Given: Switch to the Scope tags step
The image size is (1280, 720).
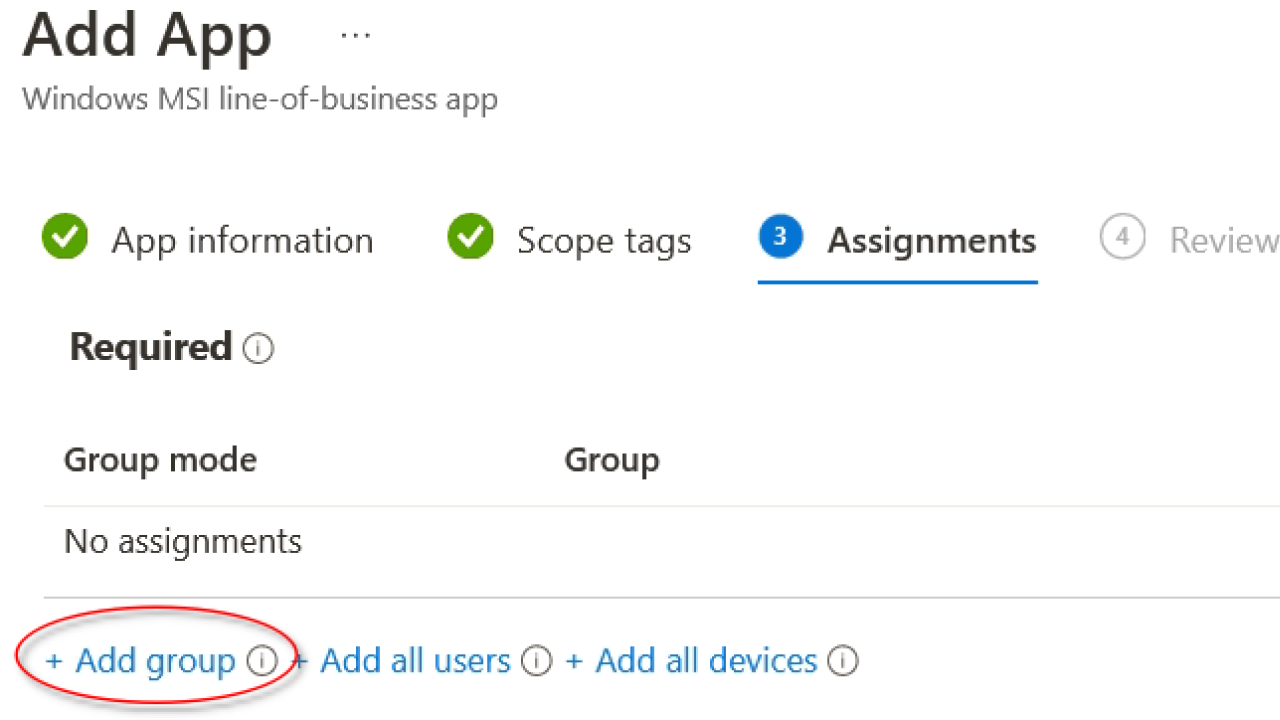Looking at the screenshot, I should (x=604, y=241).
